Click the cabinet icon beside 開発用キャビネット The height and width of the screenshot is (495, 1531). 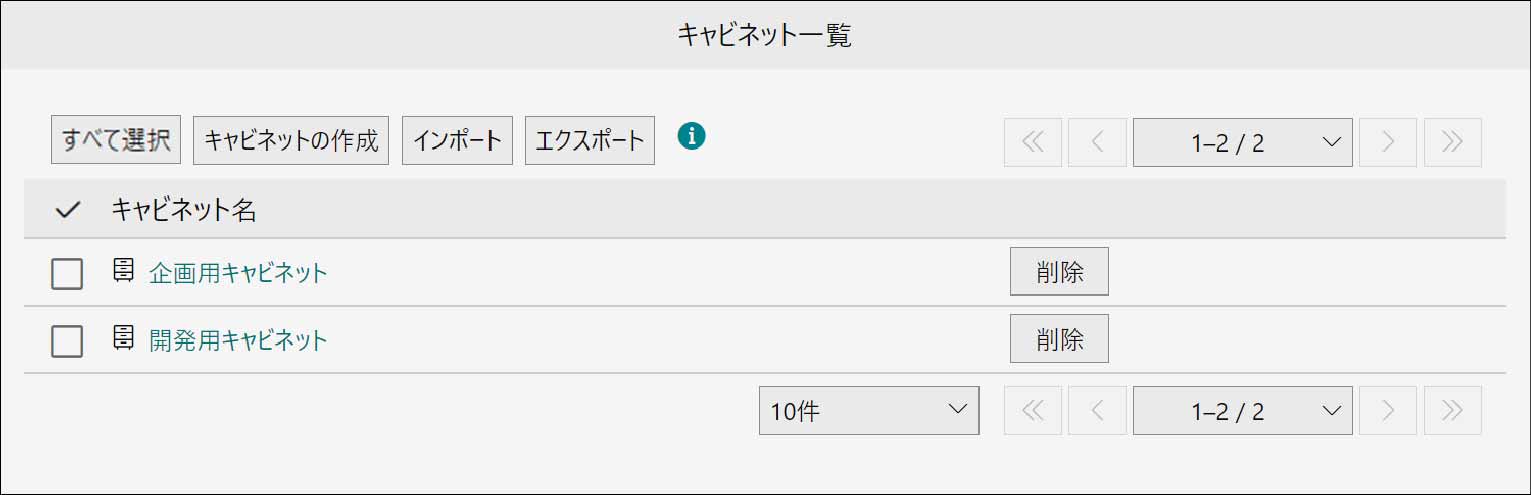(123, 339)
